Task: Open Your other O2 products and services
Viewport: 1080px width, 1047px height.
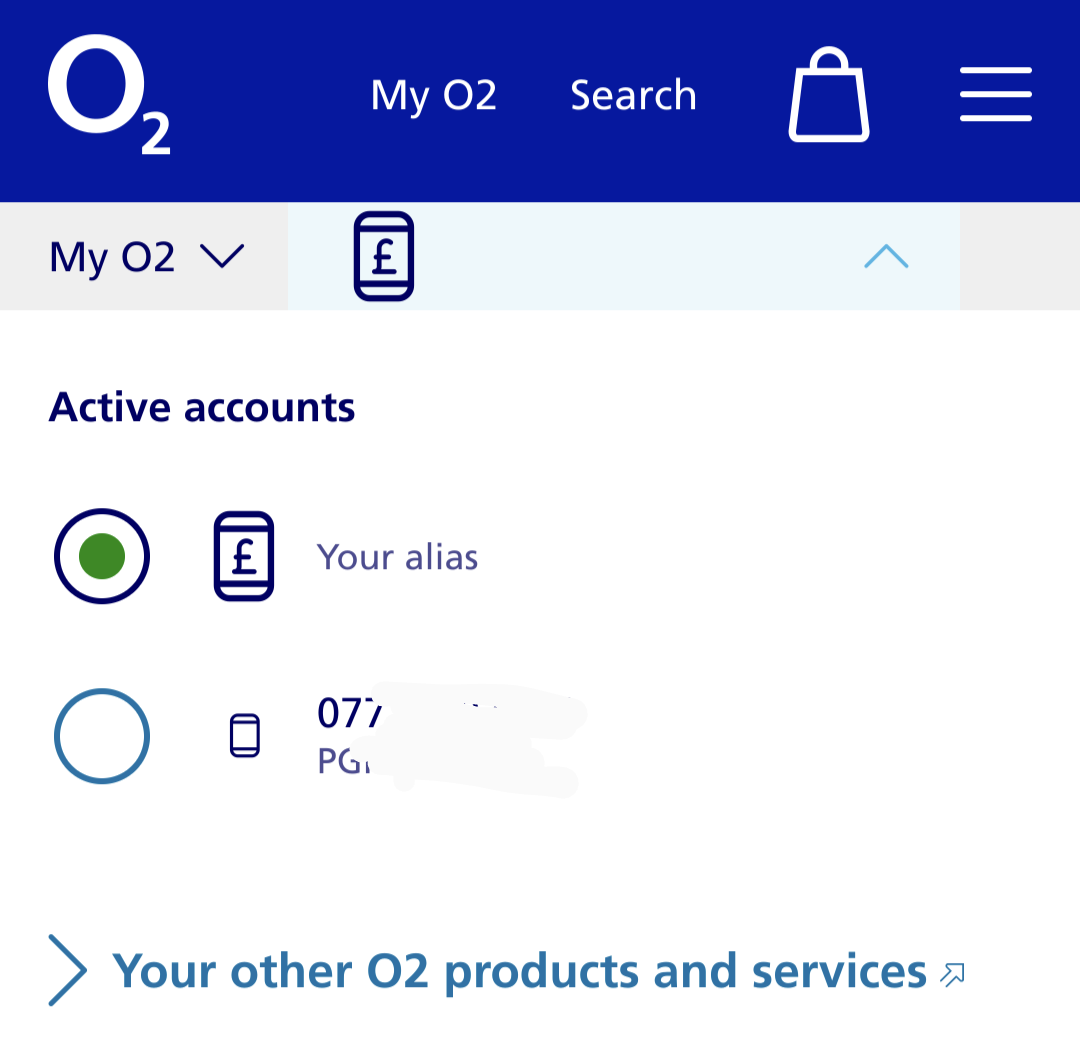Action: [520, 969]
